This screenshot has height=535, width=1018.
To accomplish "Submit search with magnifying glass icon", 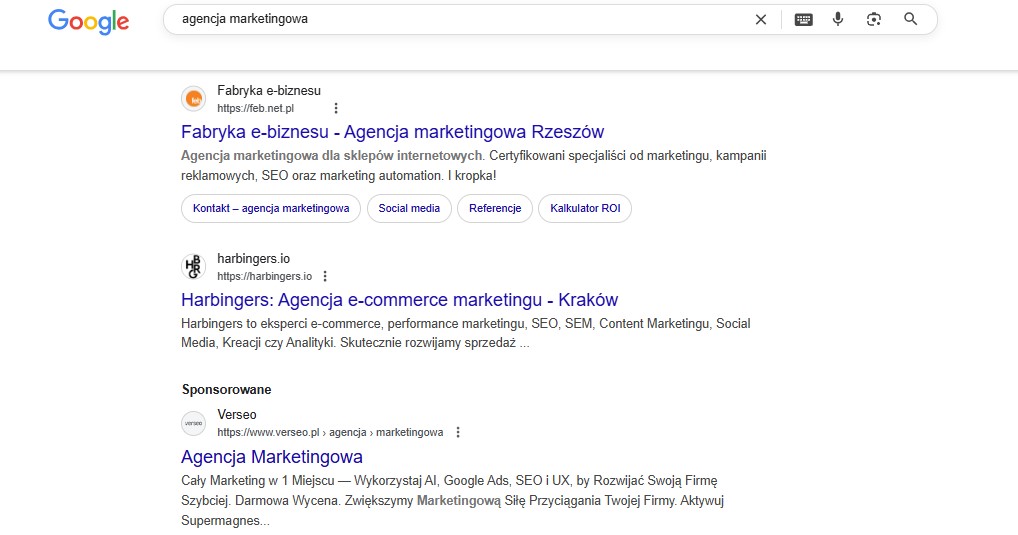I will [910, 19].
